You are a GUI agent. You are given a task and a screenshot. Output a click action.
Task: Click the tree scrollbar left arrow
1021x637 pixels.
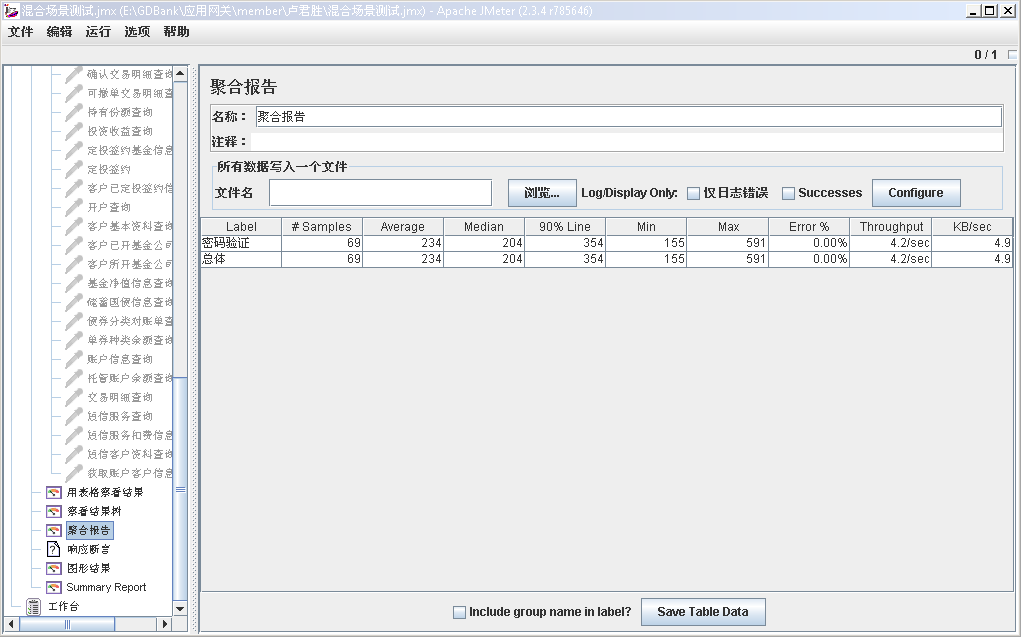[11, 624]
